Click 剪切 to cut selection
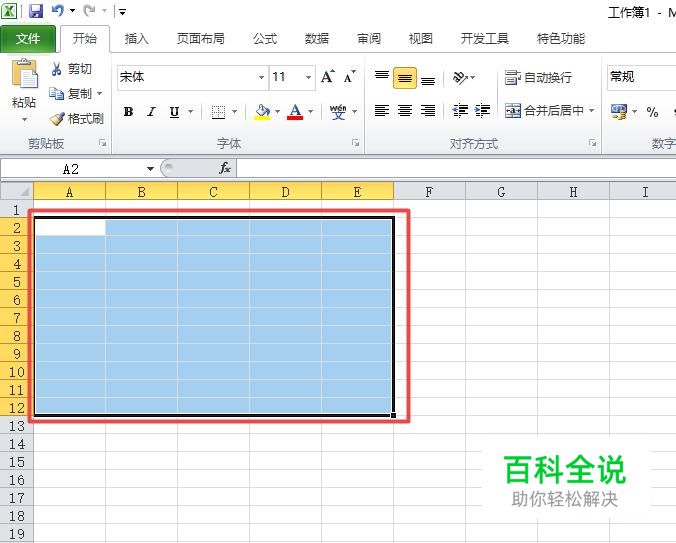676x543 pixels. click(72, 69)
